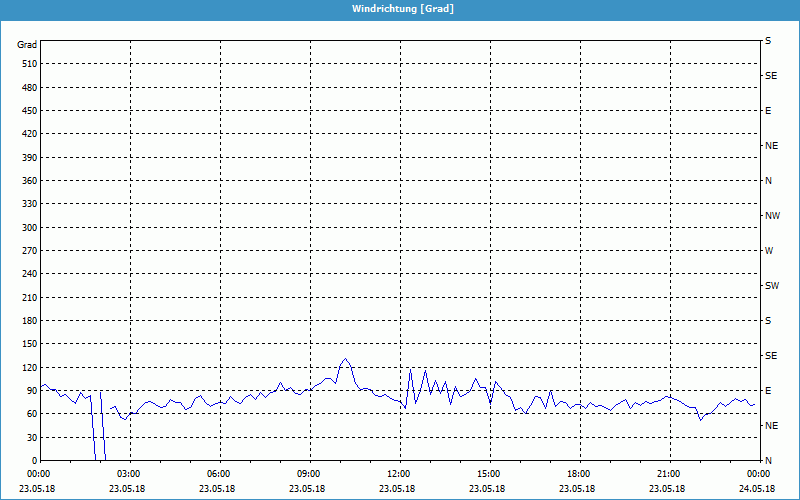
Task: Click the highest peak of the blue line
Action: pos(346,359)
